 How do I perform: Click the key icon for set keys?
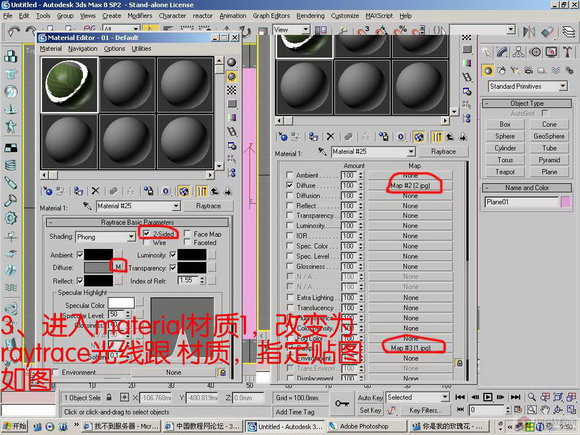coord(342,403)
